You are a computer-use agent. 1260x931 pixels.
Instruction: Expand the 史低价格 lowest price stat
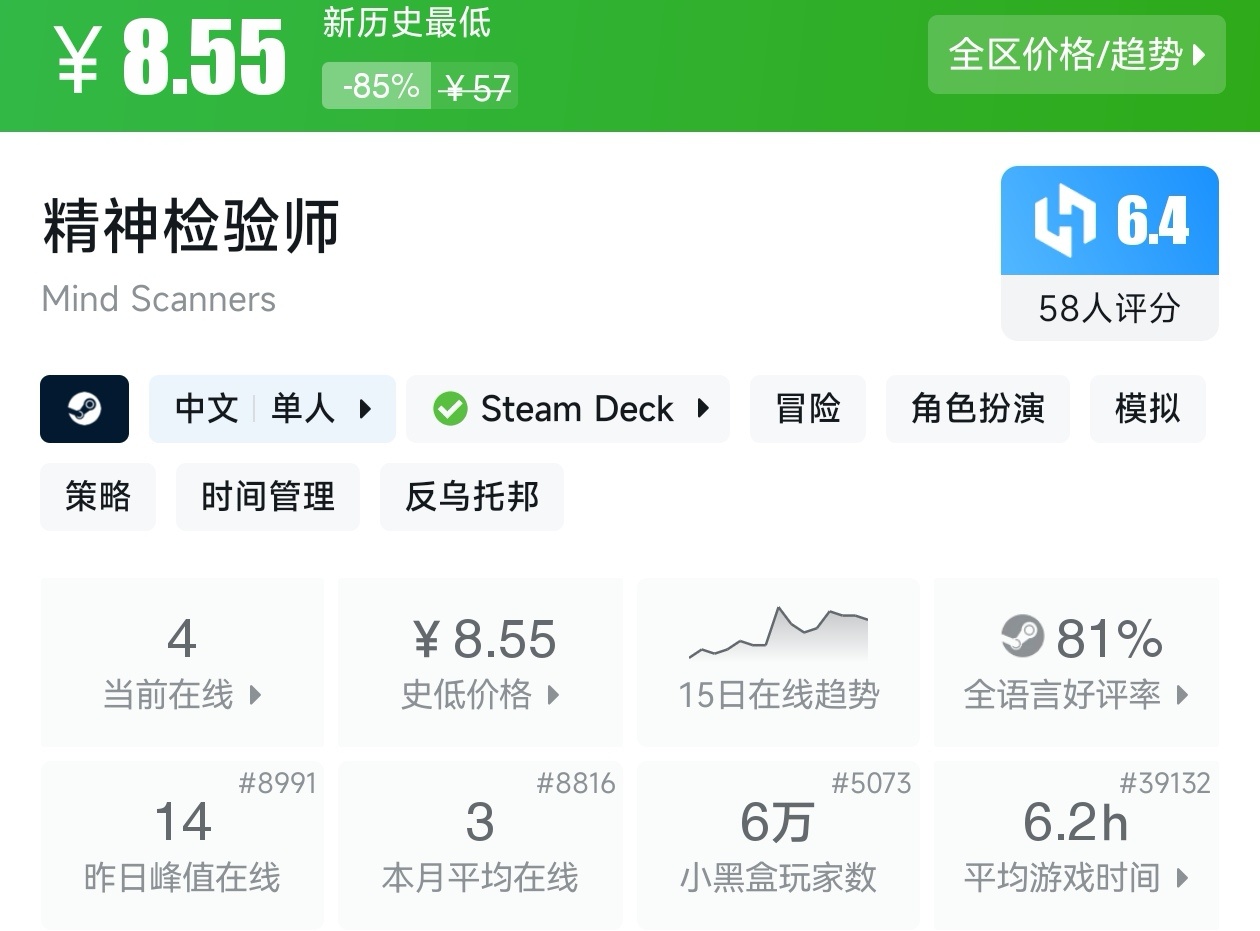[x=481, y=662]
